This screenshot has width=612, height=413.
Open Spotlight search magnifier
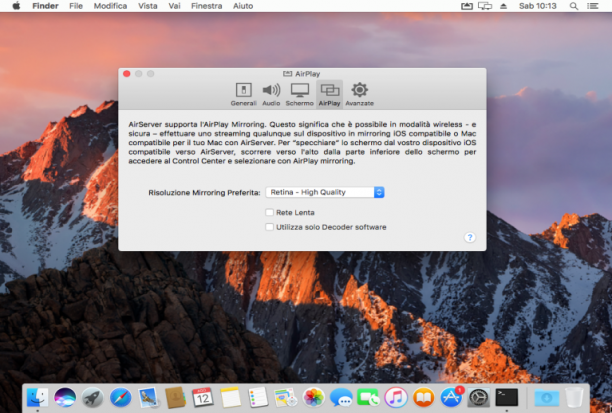[574, 6]
